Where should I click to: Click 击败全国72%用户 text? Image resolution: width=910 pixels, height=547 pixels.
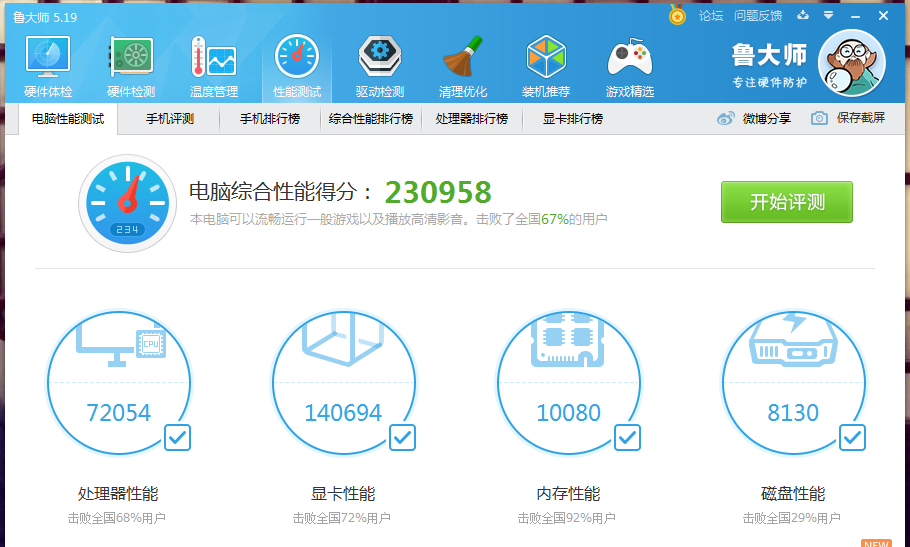pyautogui.click(x=342, y=518)
